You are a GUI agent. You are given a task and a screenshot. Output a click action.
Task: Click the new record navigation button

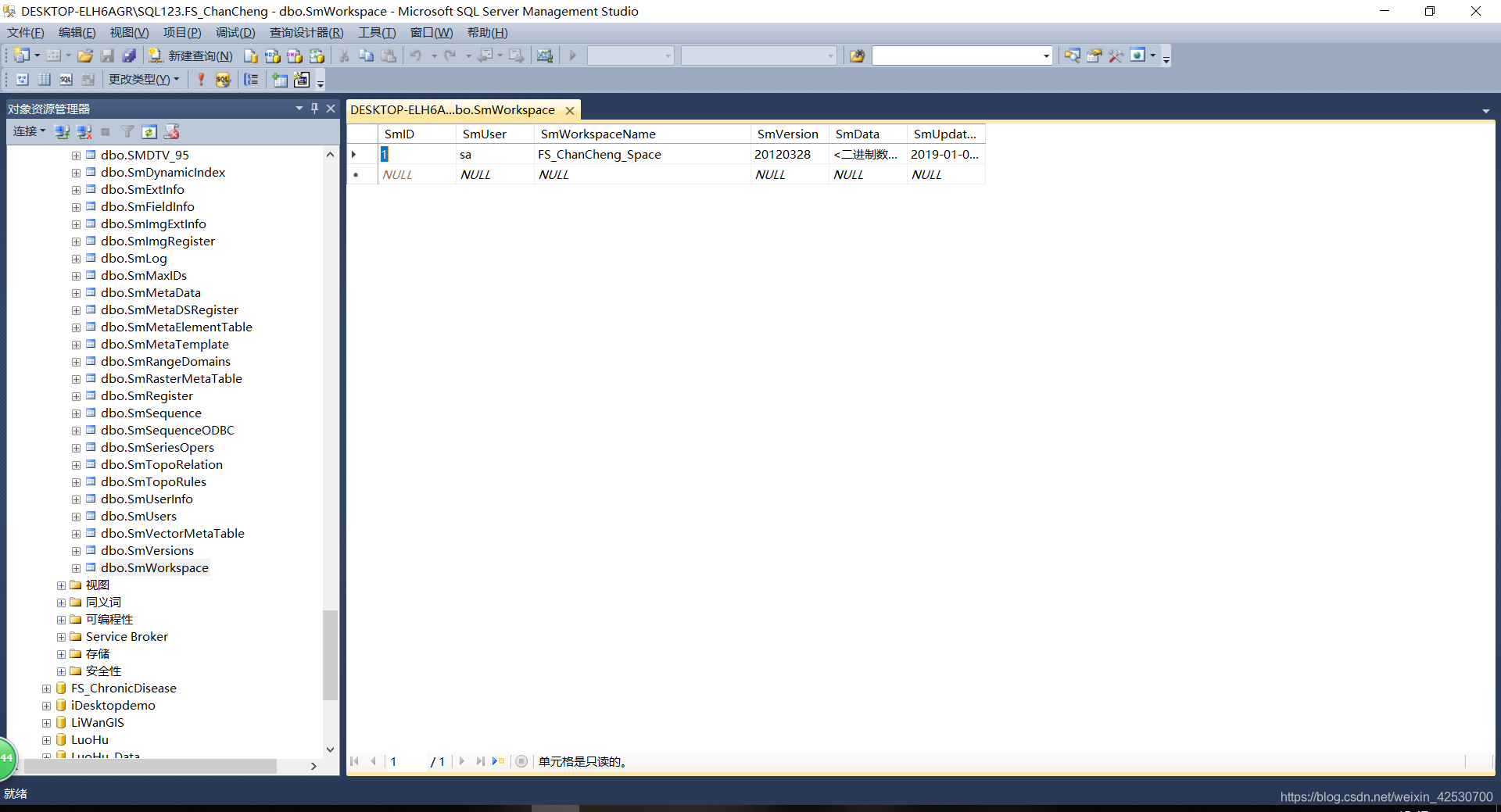(x=498, y=761)
